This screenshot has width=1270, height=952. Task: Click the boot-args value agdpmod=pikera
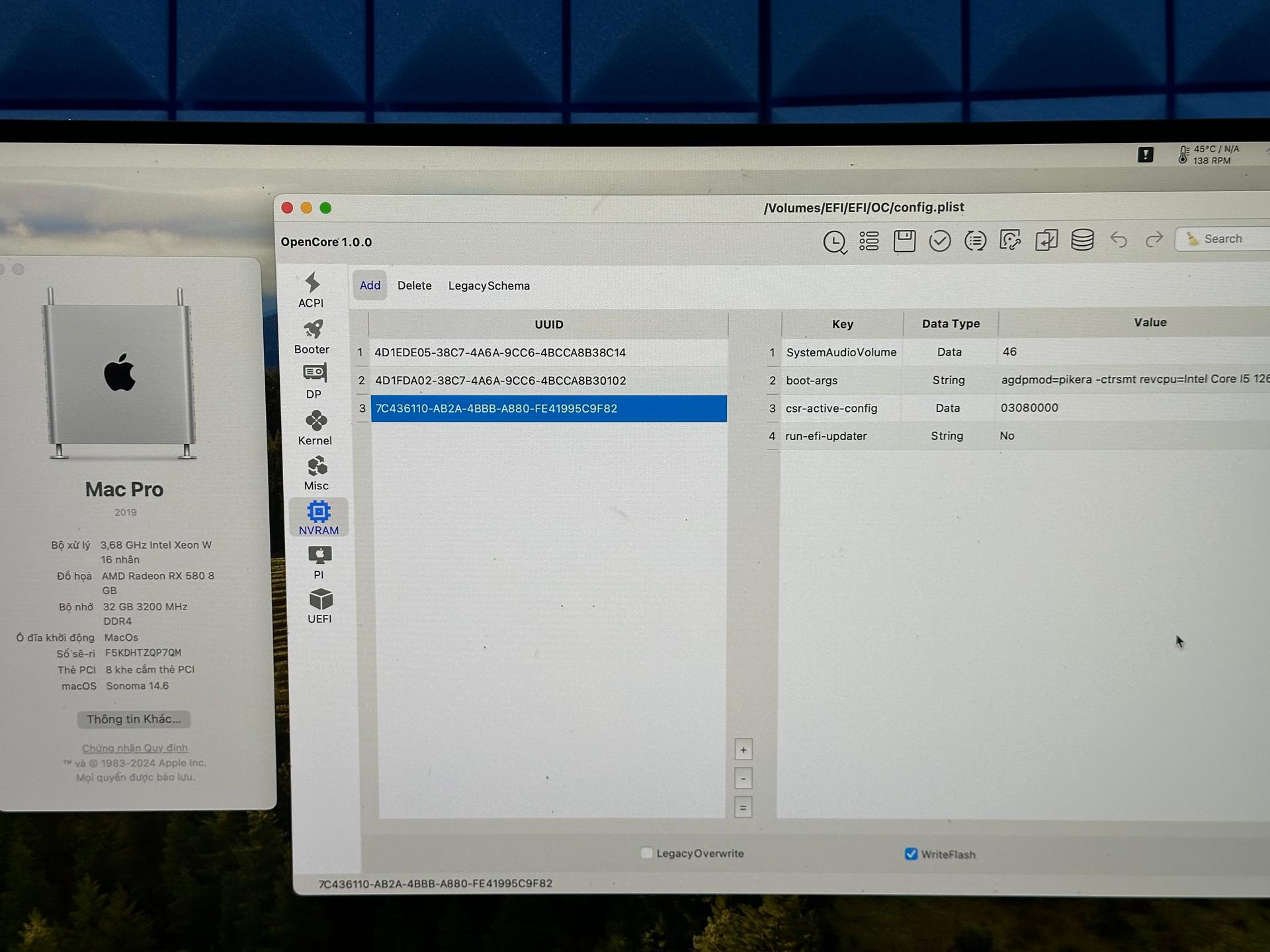point(1135,379)
